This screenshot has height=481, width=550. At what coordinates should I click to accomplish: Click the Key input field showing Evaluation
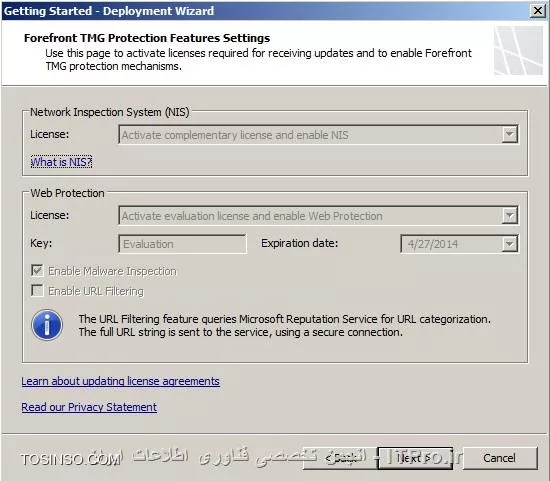click(182, 244)
